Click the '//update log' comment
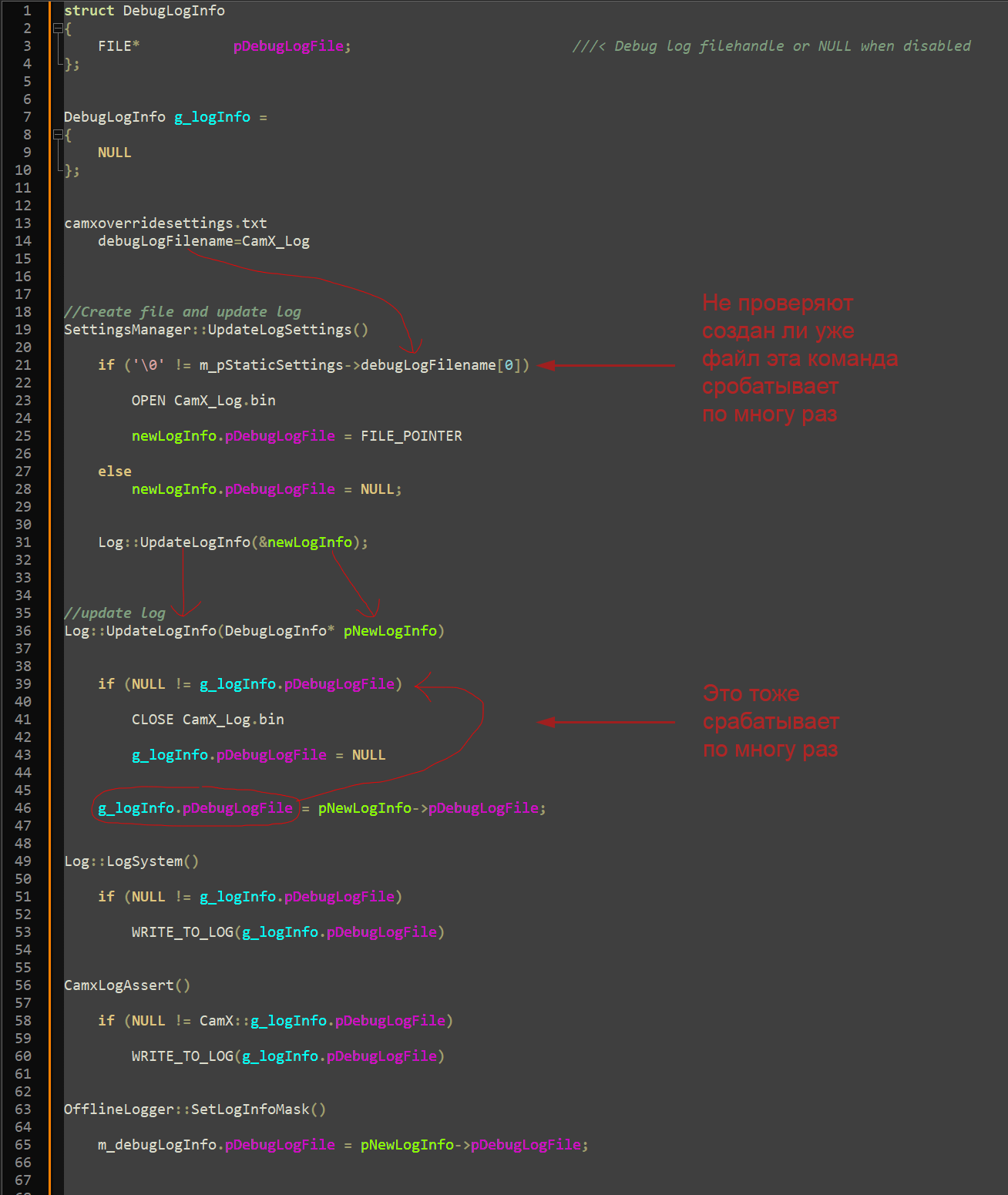 tap(115, 613)
